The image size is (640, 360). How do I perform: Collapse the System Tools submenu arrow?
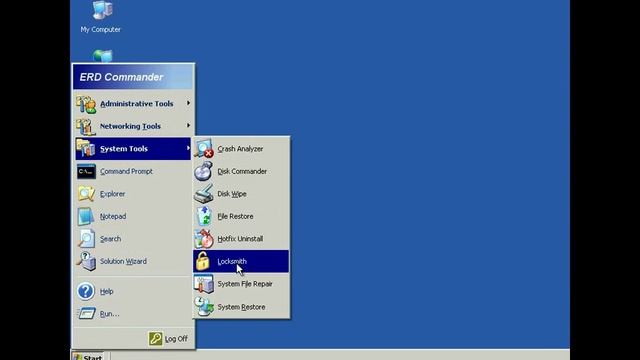pyautogui.click(x=188, y=148)
